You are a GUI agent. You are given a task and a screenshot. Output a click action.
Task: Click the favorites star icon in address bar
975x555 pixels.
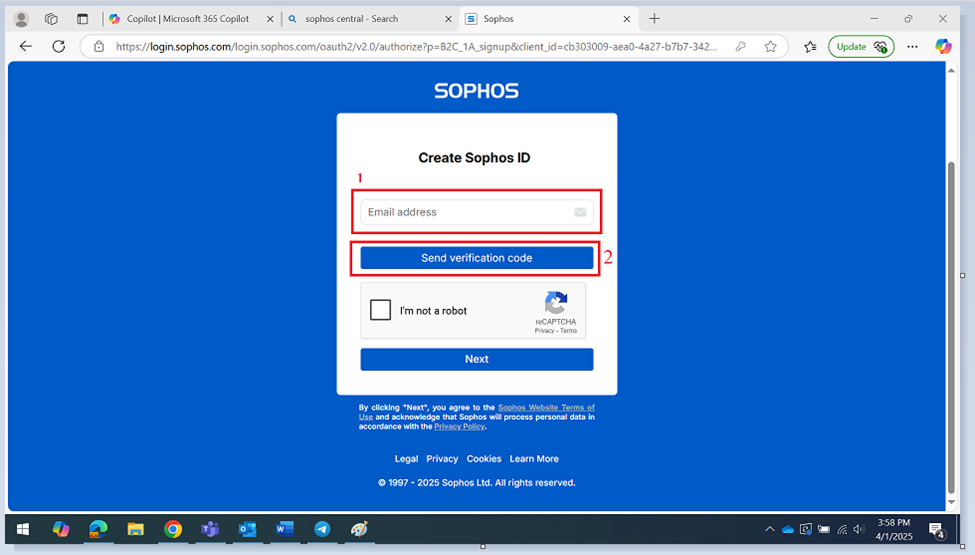[x=770, y=46]
